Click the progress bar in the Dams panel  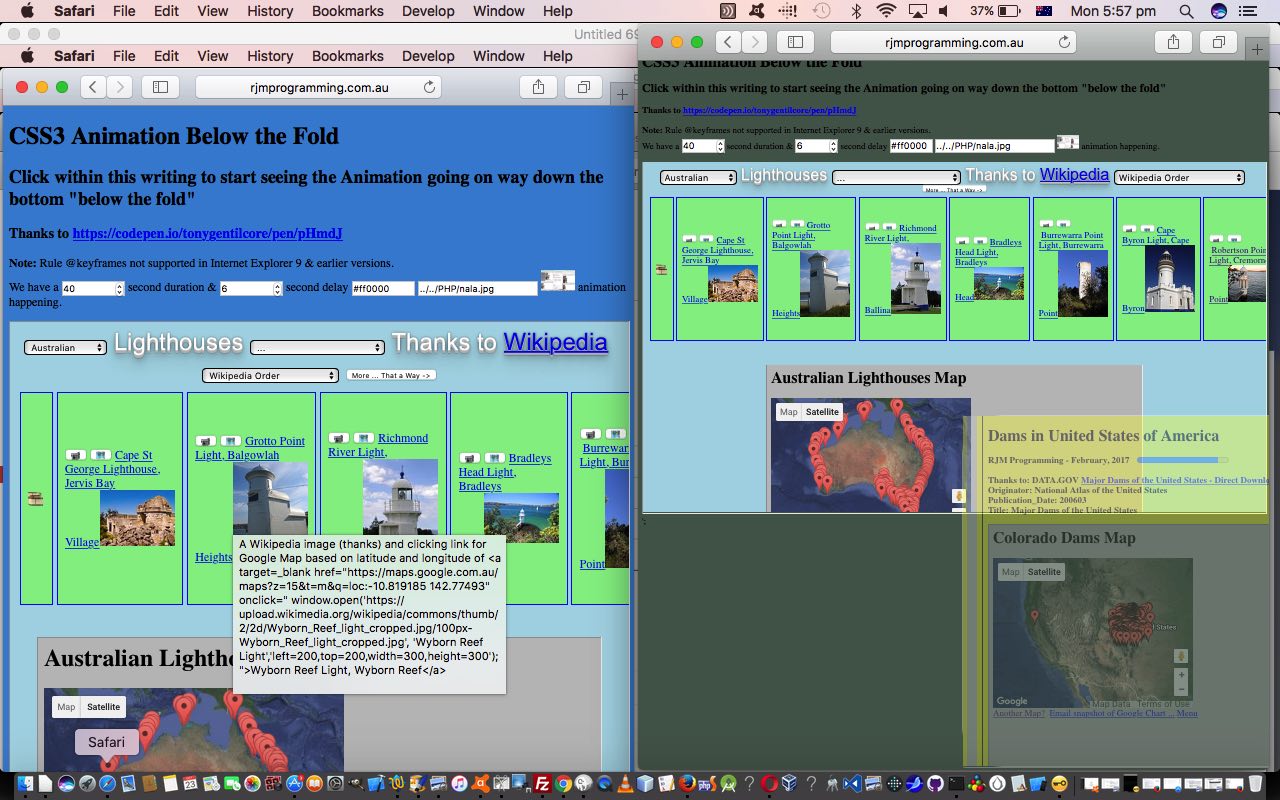click(x=1182, y=460)
